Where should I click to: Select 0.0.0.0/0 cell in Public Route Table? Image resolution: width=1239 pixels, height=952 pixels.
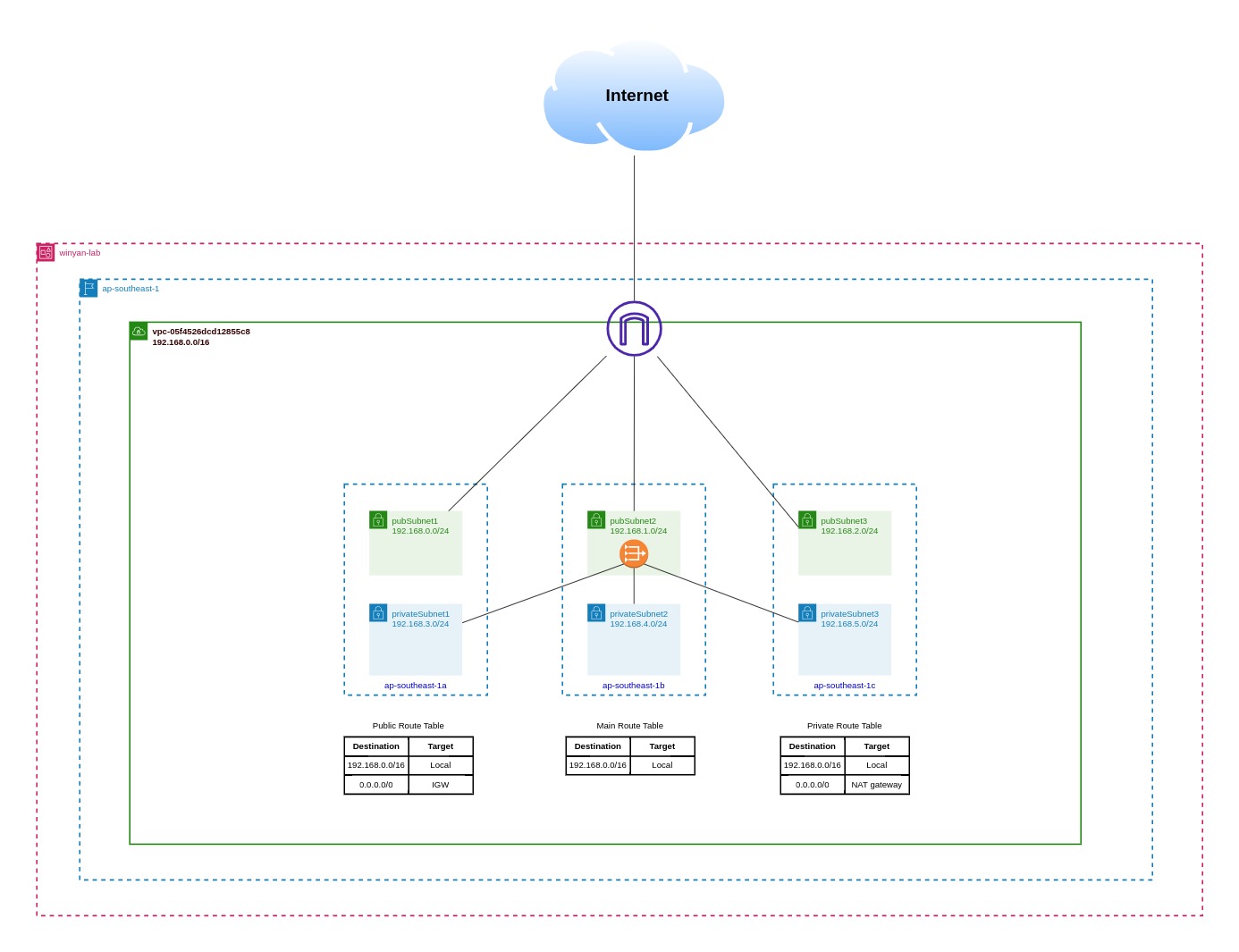[x=376, y=785]
